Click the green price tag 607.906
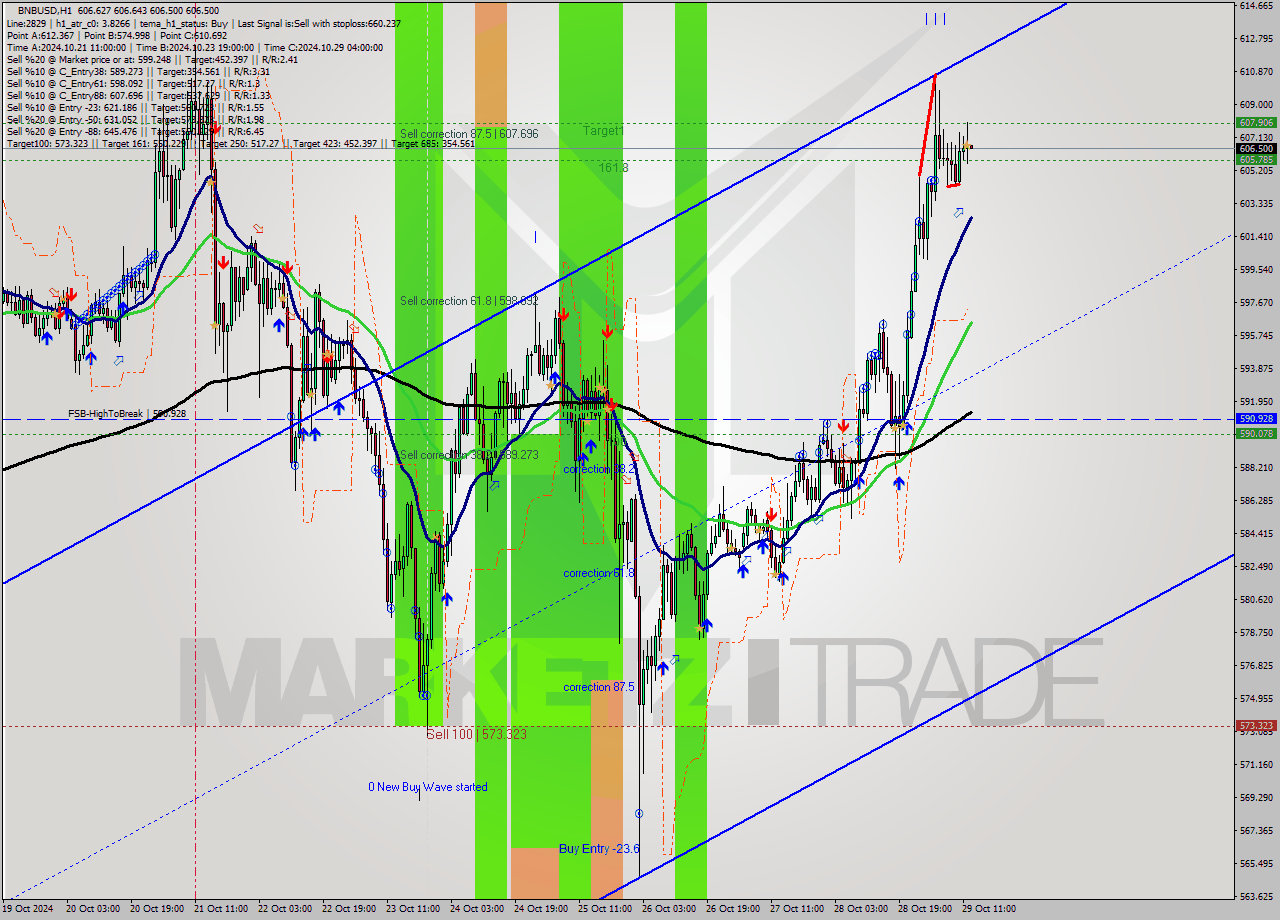Viewport: 1280px width, 920px height. click(1256, 123)
